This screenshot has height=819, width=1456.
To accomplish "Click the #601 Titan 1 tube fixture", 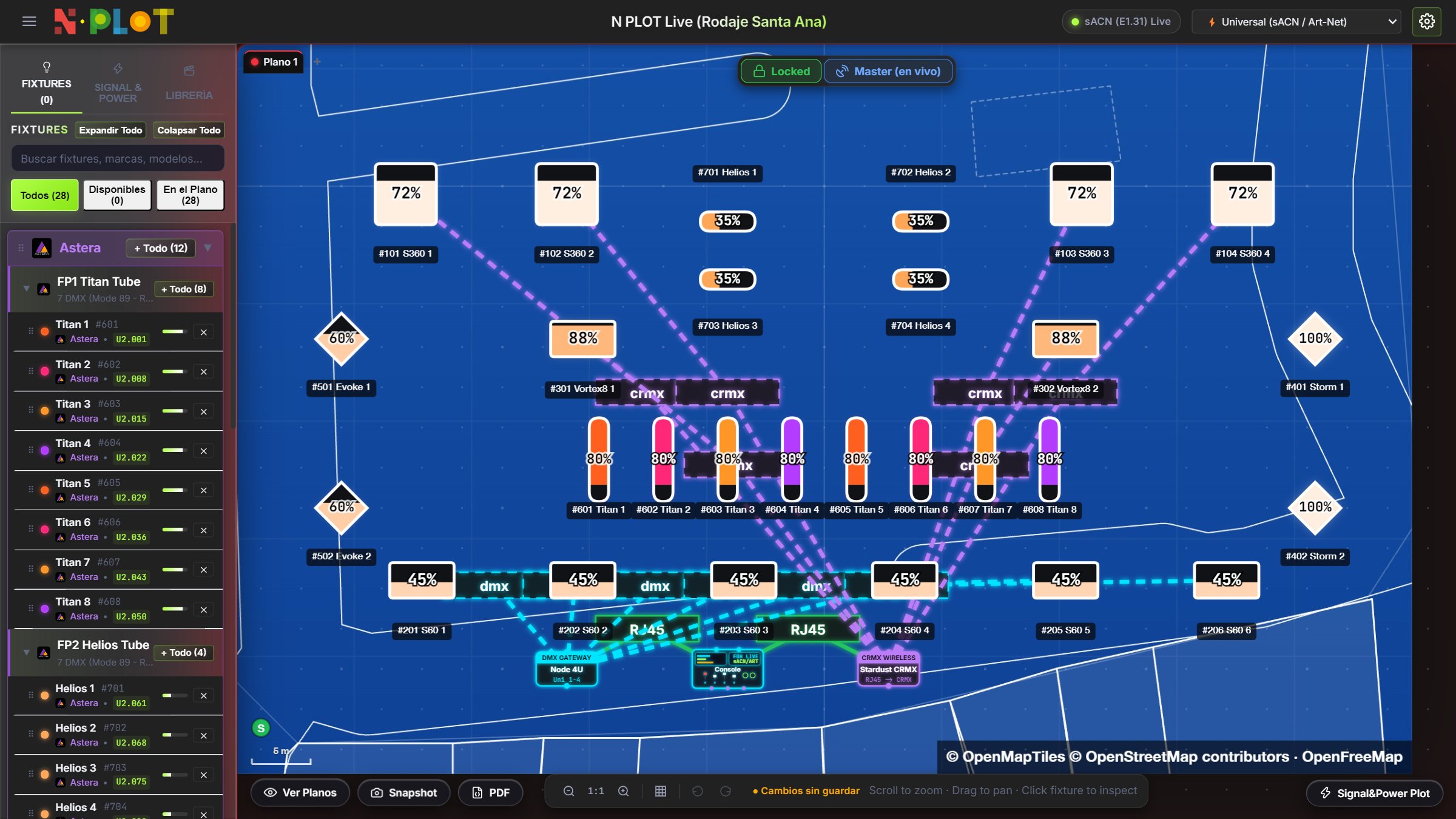I will 599,459.
